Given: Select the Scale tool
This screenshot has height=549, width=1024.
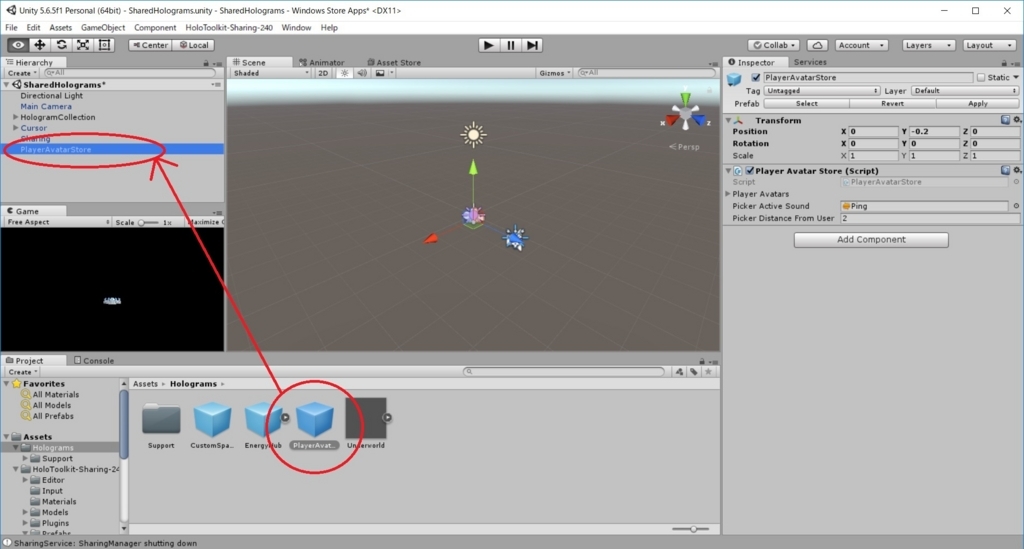Looking at the screenshot, I should 83,45.
